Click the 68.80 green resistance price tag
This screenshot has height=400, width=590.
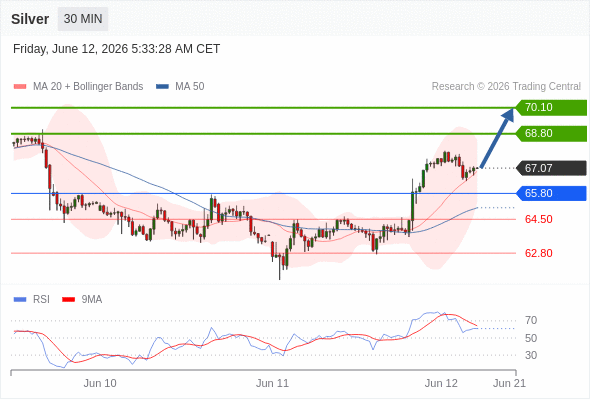point(551,134)
